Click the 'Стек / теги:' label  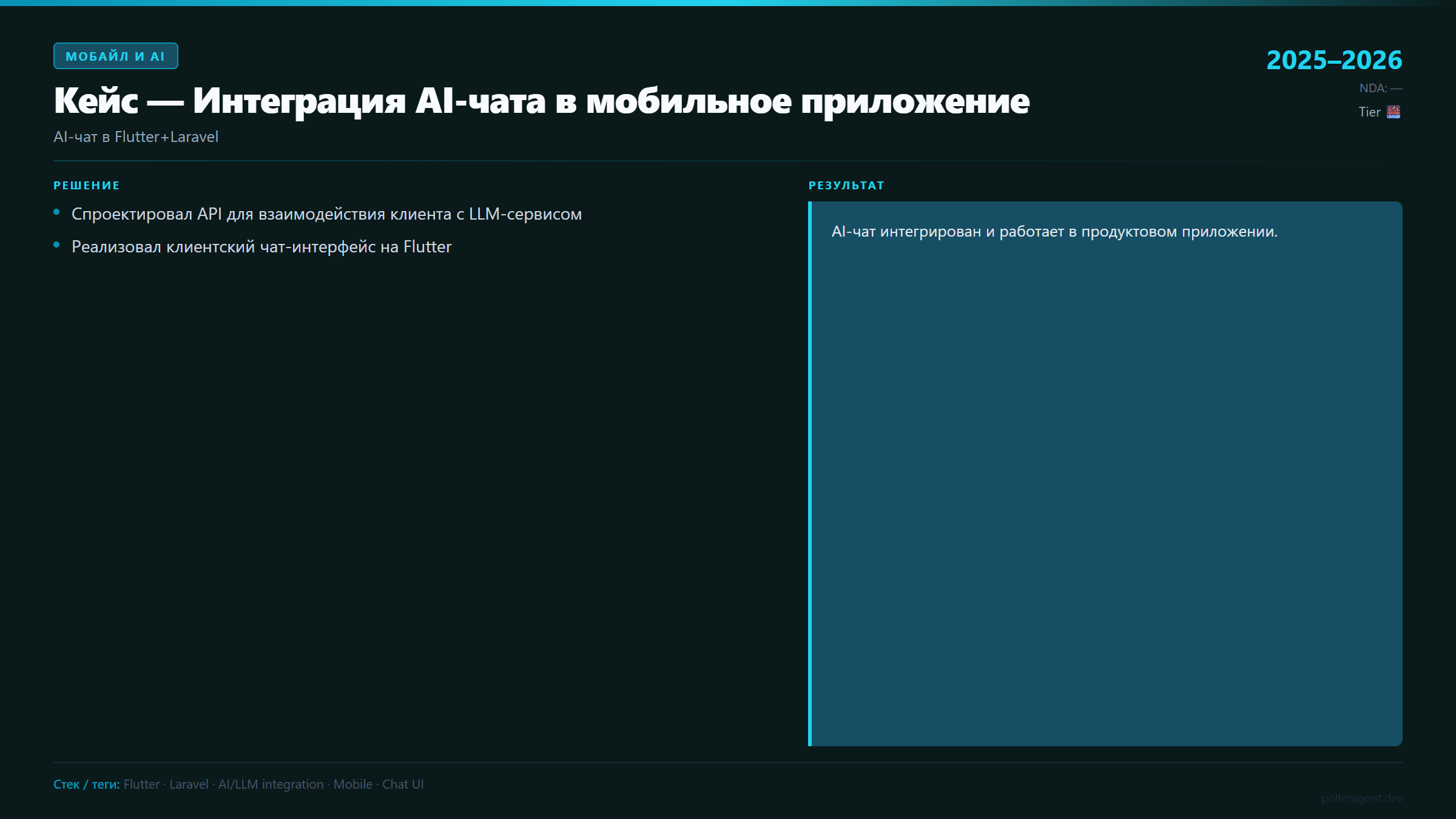[x=87, y=784]
